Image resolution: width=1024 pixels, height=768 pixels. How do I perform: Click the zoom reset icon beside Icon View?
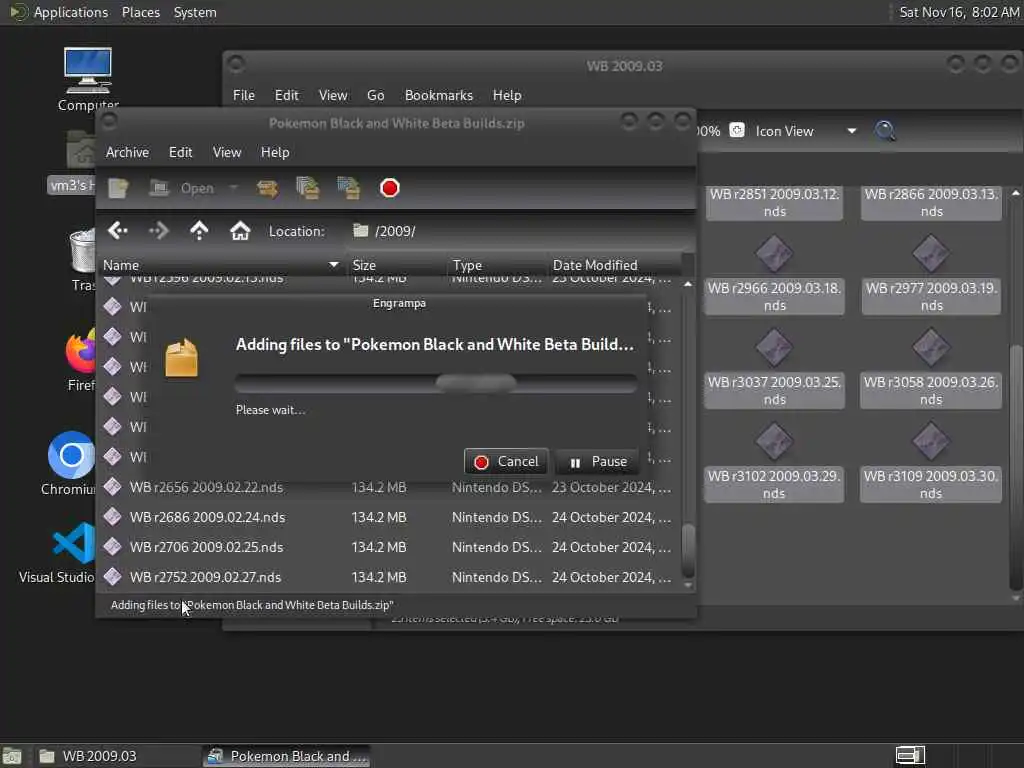pyautogui.click(x=737, y=130)
